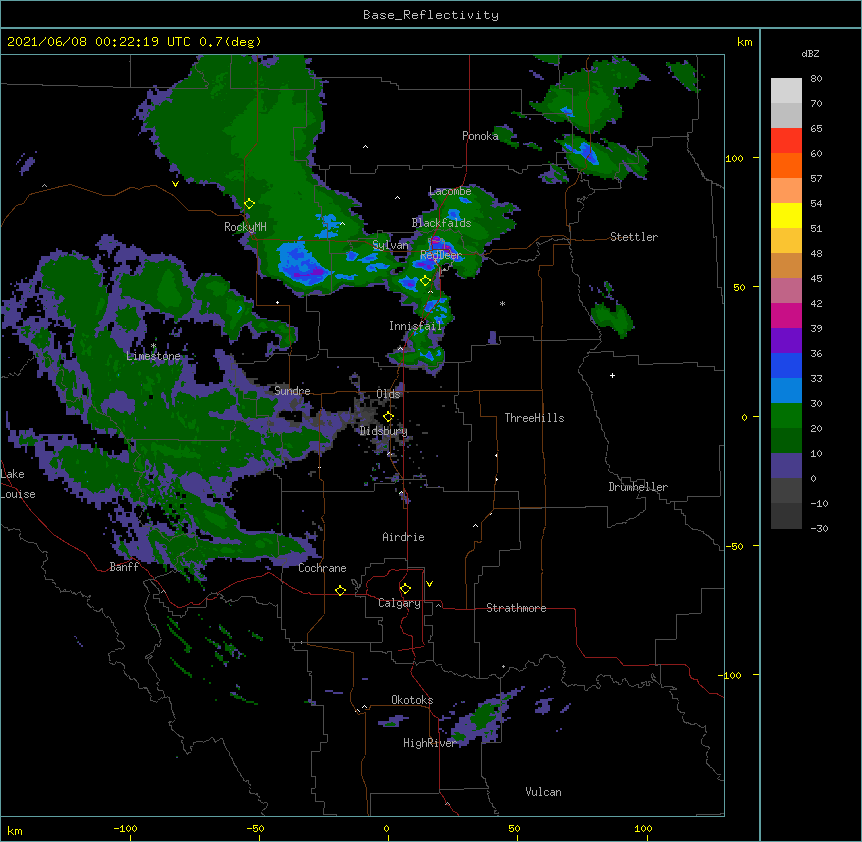The width and height of the screenshot is (862, 842).
Task: Click the Sylvan label on the map
Action: coord(390,245)
